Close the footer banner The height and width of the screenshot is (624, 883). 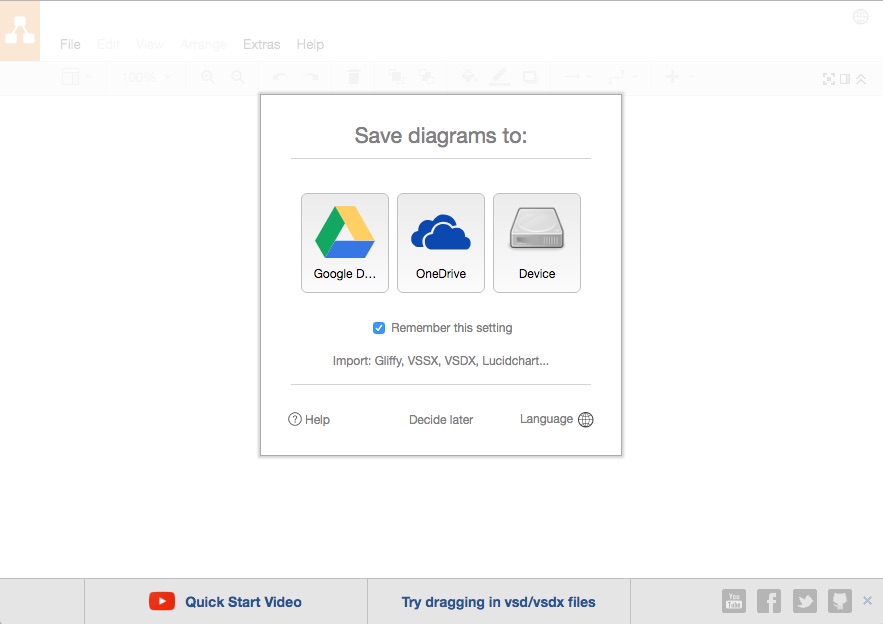(867, 600)
